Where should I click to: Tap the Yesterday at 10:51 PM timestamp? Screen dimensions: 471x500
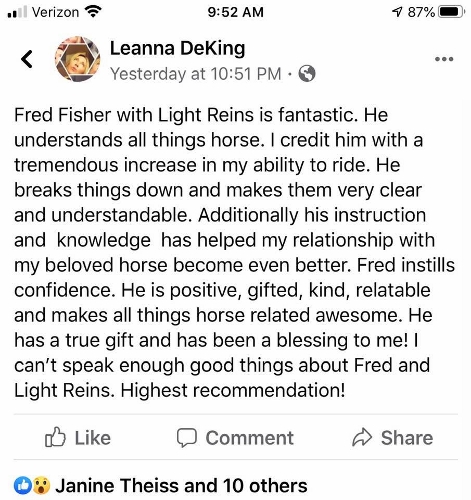(196, 74)
